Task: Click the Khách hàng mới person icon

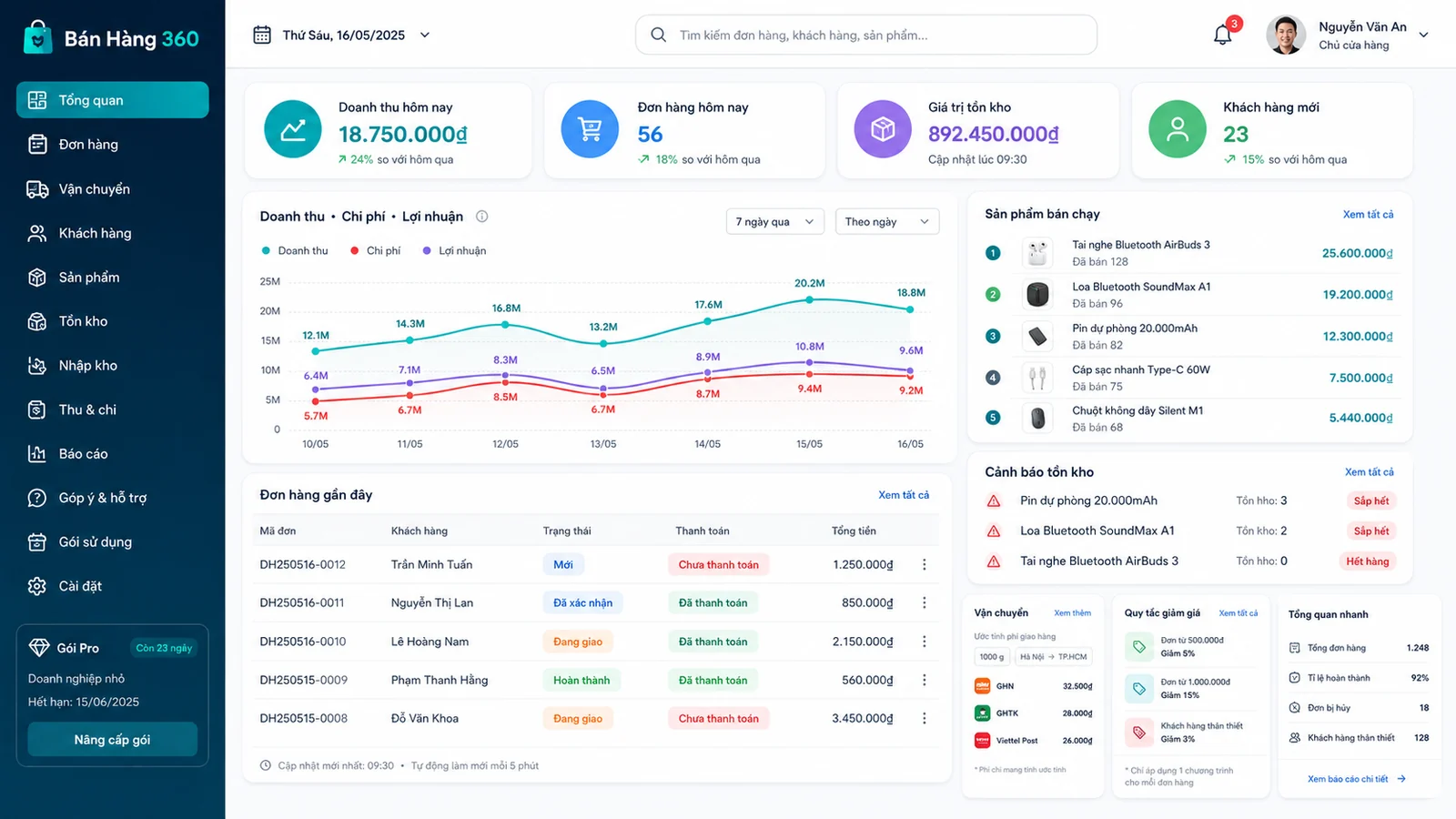Action: 1178,129
